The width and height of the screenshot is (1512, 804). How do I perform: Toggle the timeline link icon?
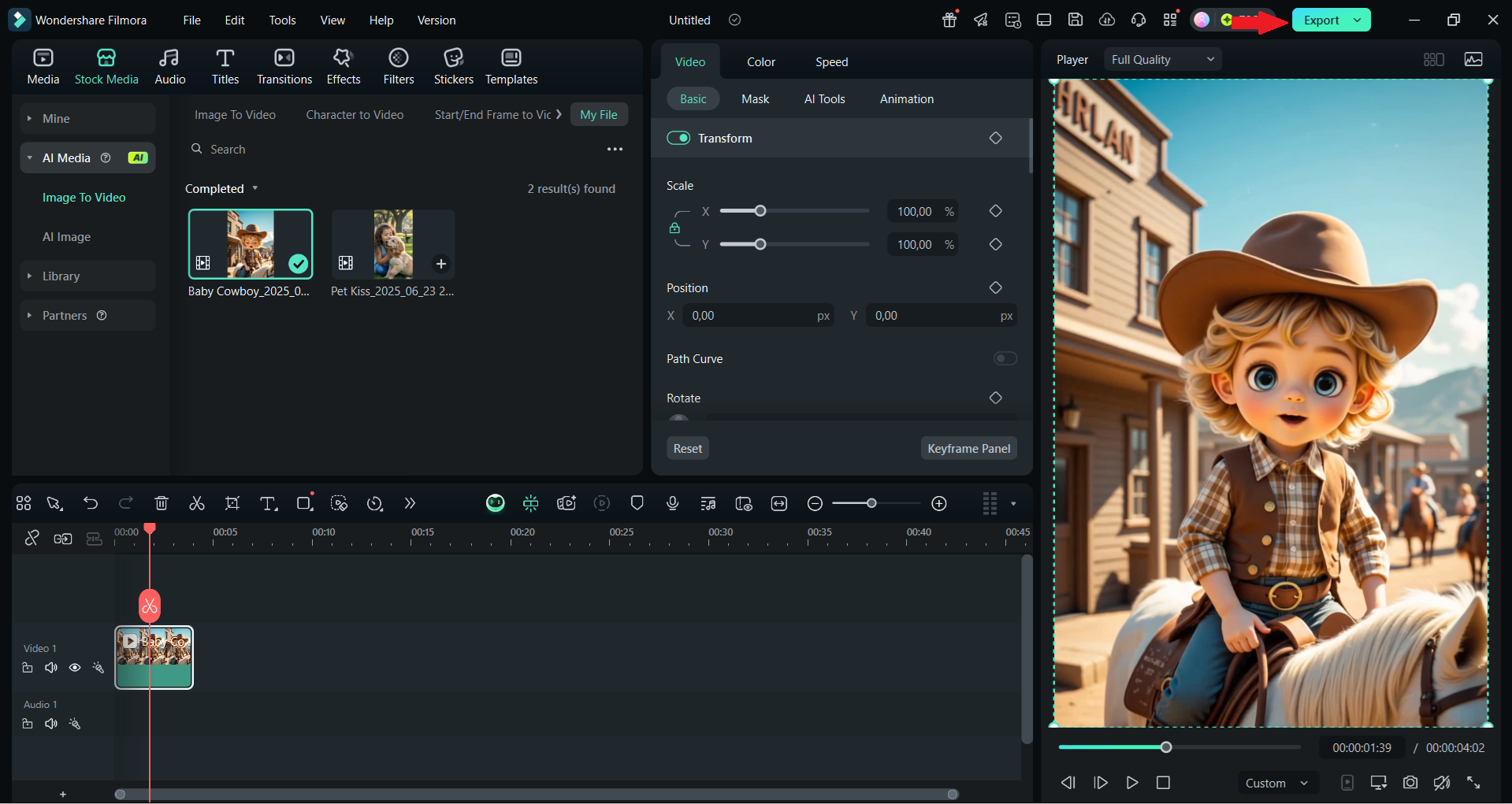(32, 538)
